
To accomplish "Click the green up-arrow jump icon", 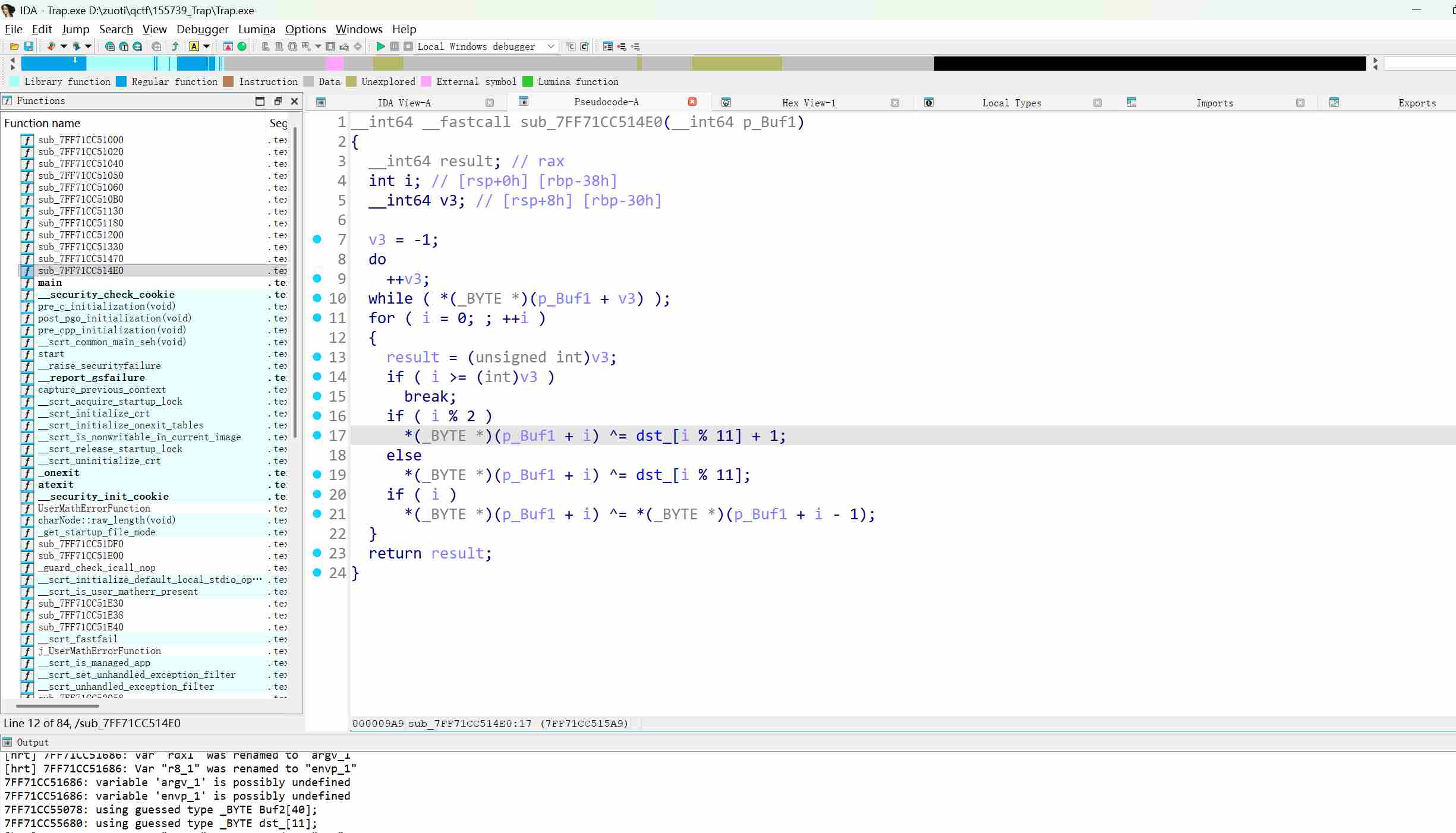I will point(175,46).
